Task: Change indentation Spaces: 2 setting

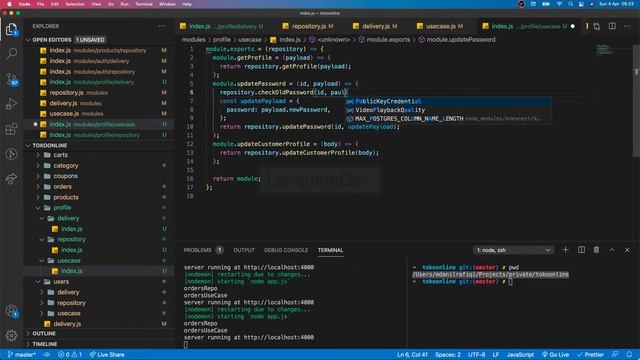Action: [448, 355]
